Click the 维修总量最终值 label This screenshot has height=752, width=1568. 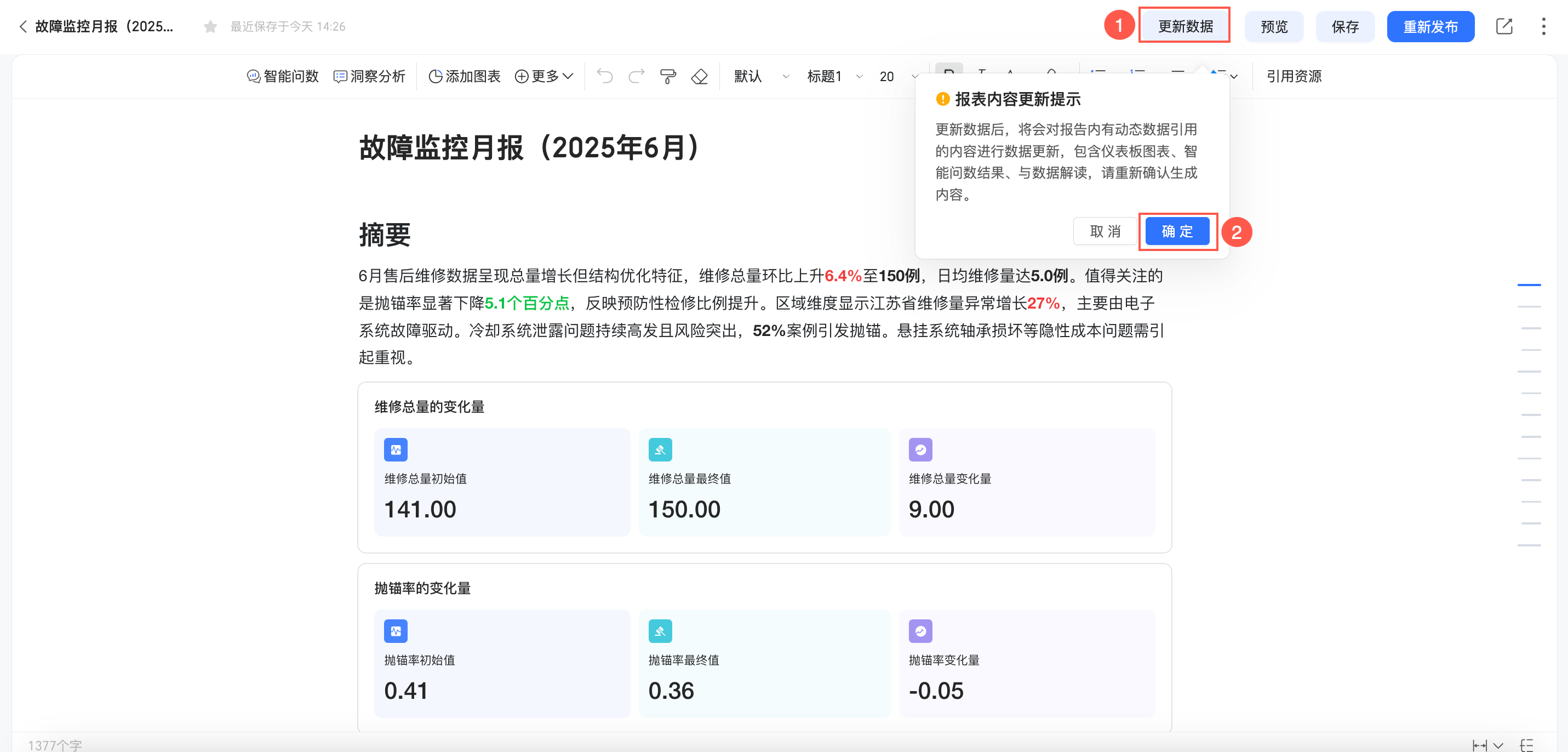point(690,478)
